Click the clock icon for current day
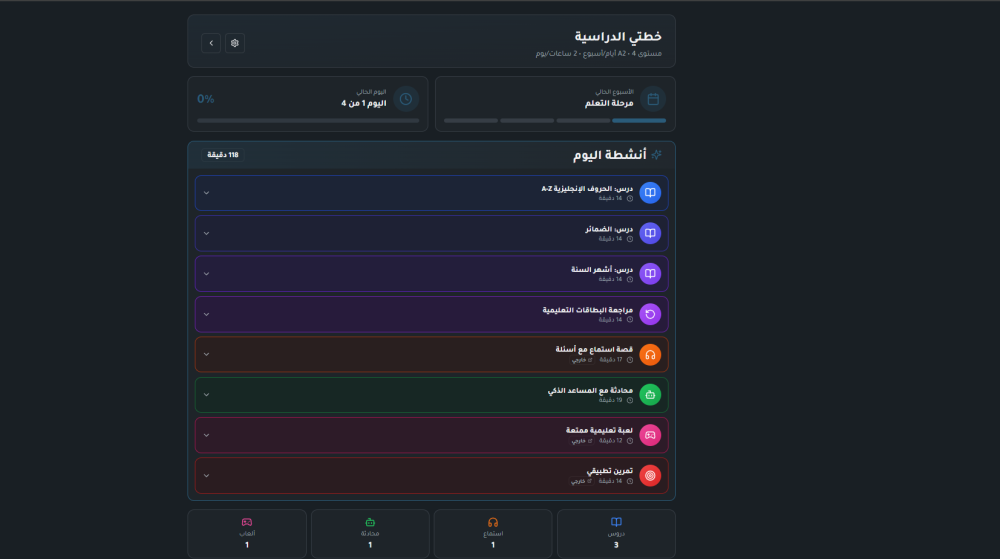The height and width of the screenshot is (559, 1000). pyautogui.click(x=405, y=98)
